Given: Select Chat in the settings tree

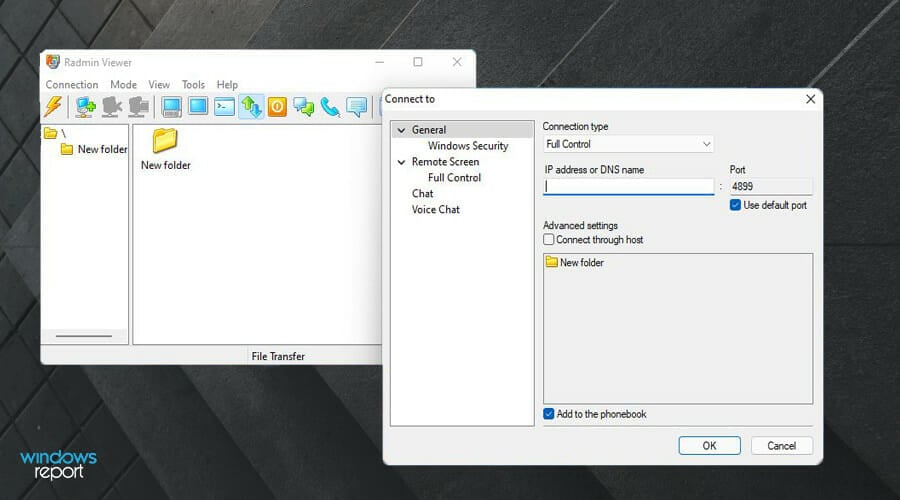Looking at the screenshot, I should (422, 193).
